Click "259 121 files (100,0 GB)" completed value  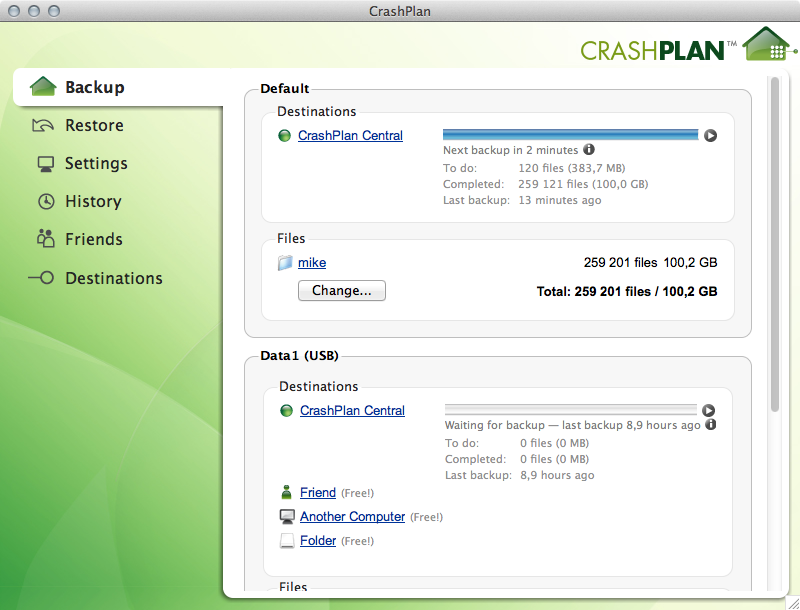point(583,184)
